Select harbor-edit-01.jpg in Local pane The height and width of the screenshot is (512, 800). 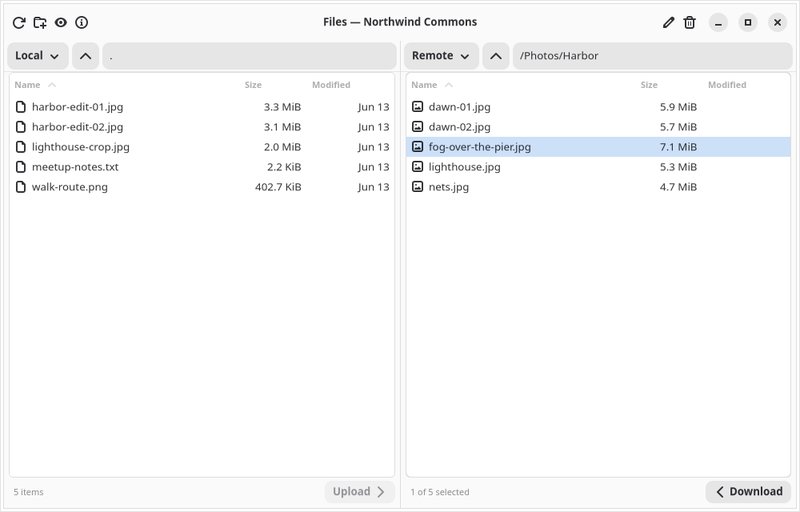tap(202, 107)
